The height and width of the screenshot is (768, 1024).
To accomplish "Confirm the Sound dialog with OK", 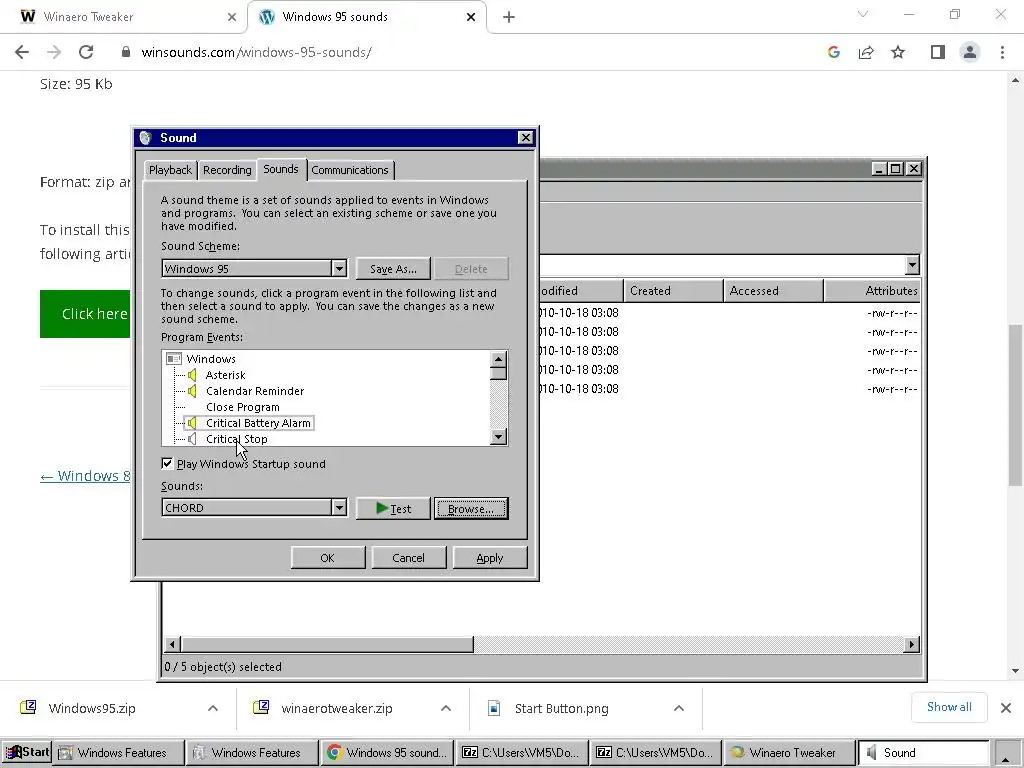I will pyautogui.click(x=328, y=558).
